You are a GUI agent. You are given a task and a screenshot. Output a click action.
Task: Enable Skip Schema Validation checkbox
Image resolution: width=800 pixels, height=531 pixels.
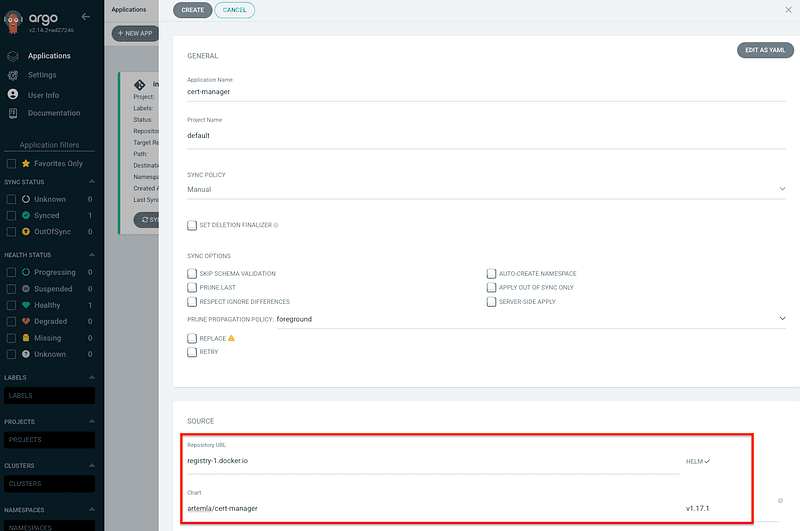pos(192,273)
